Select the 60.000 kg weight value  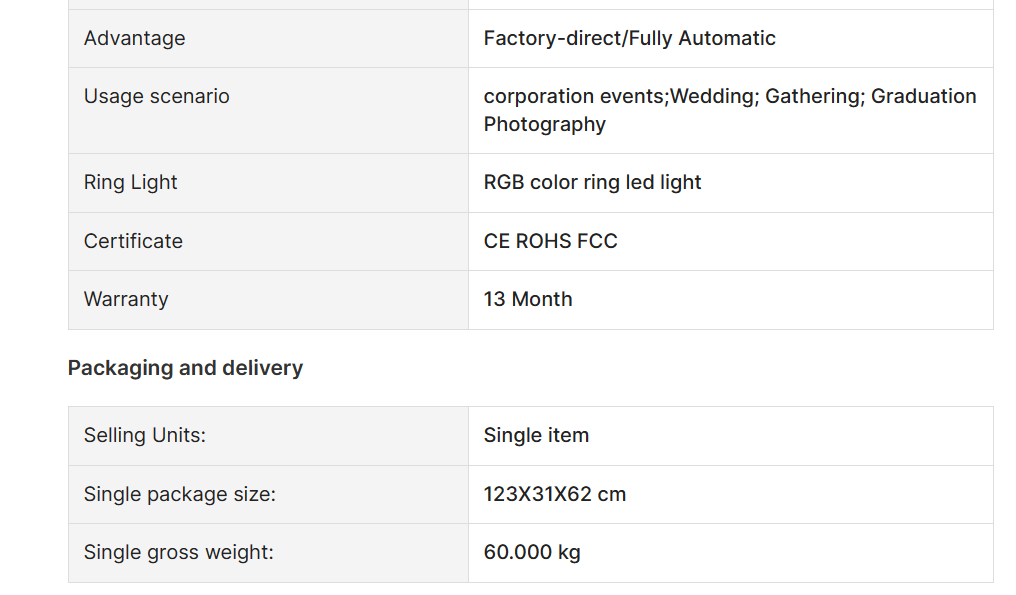click(x=532, y=552)
